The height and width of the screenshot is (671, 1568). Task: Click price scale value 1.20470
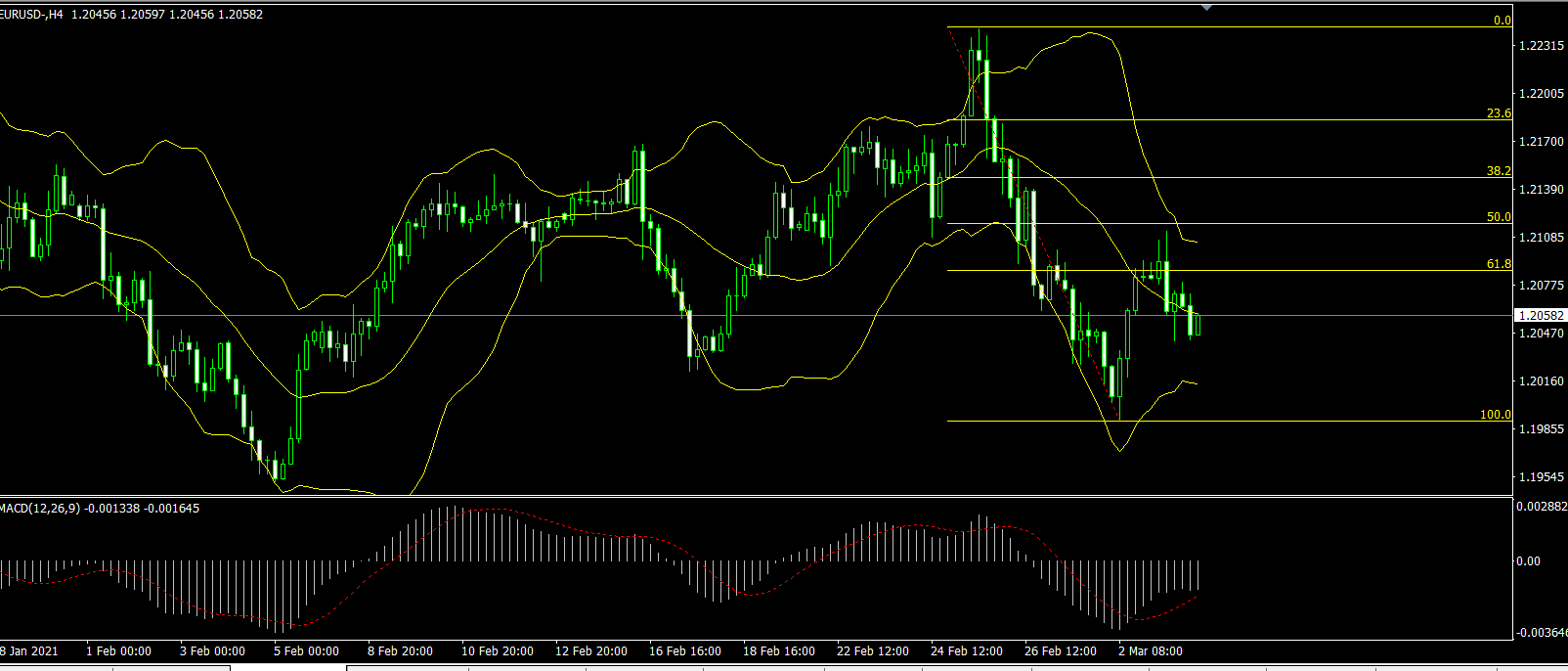tap(1543, 334)
